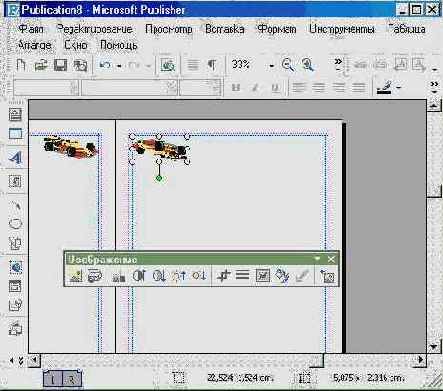
Task: Click the Crop tool in Изображение toolbar
Action: pyautogui.click(x=223, y=276)
